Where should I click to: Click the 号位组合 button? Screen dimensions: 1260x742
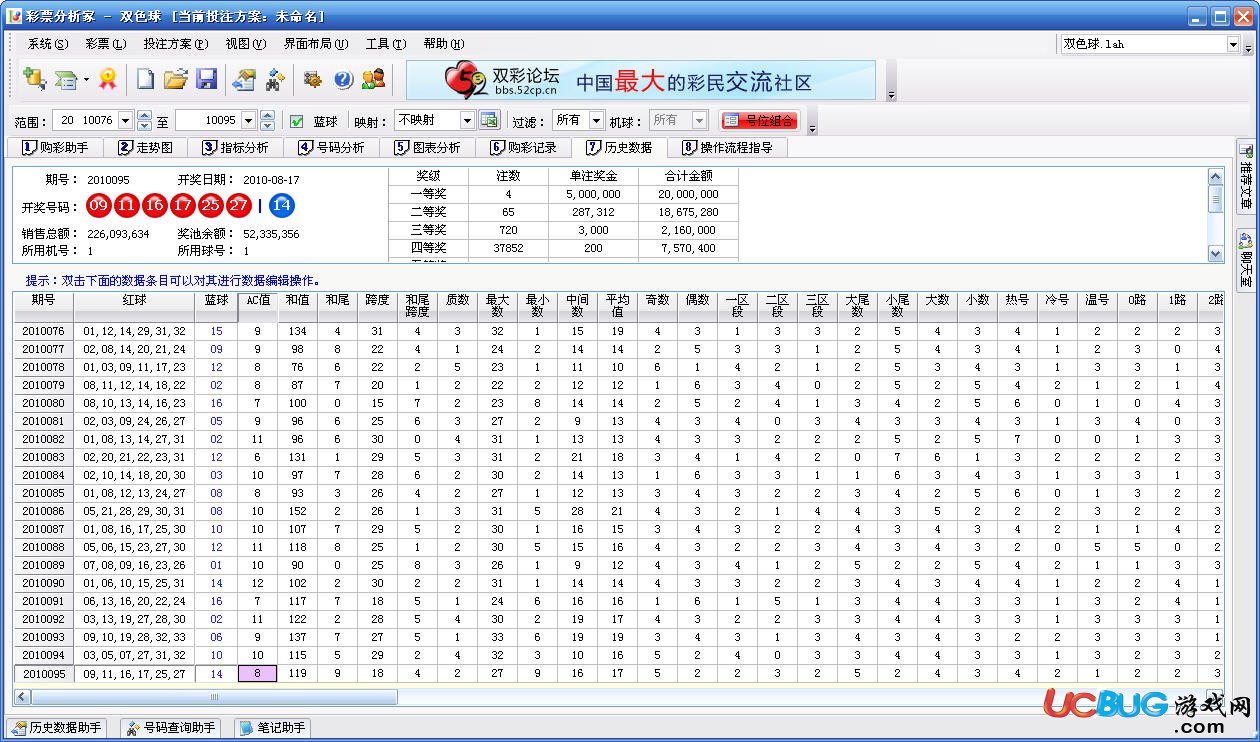[x=760, y=120]
